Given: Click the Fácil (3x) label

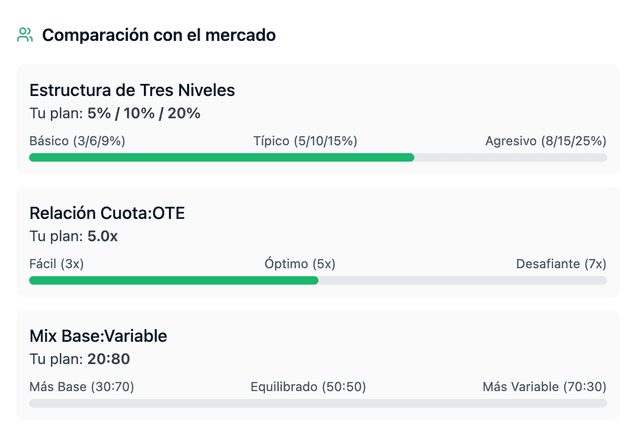Looking at the screenshot, I should click(57, 263).
